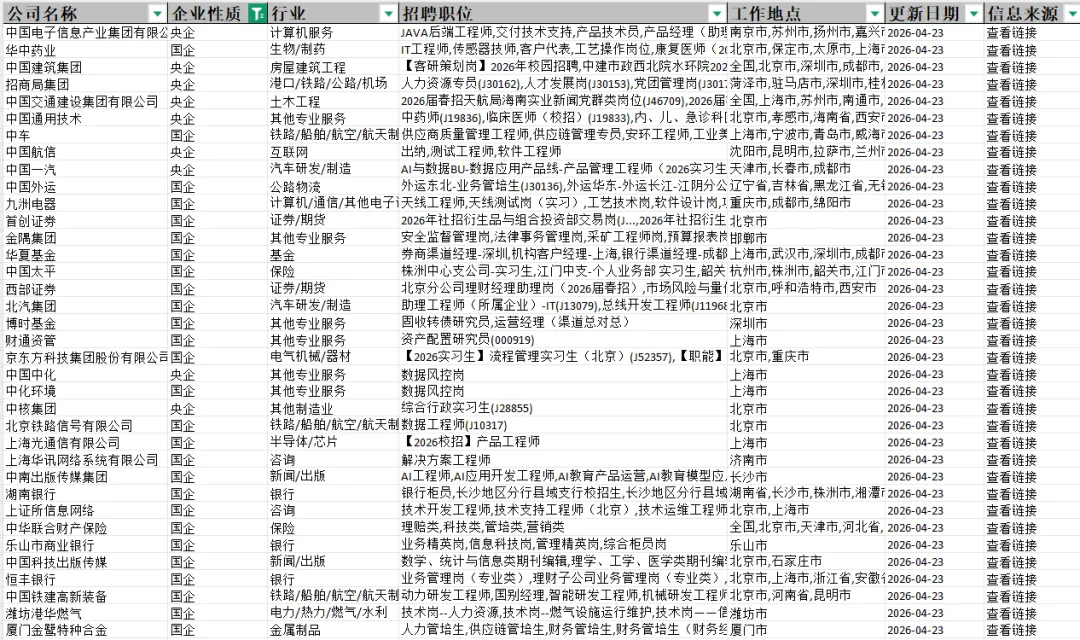Click the 电力/热力/燃气/水利 industry cell
1080x640 pixels.
(x=333, y=613)
